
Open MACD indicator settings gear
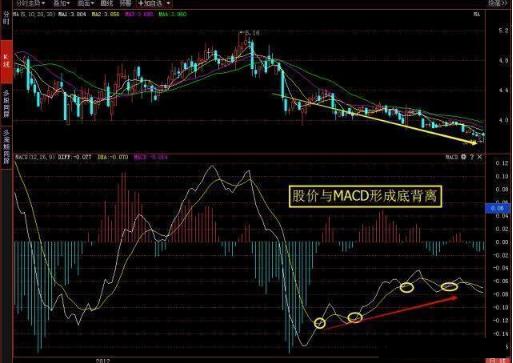click(x=464, y=157)
